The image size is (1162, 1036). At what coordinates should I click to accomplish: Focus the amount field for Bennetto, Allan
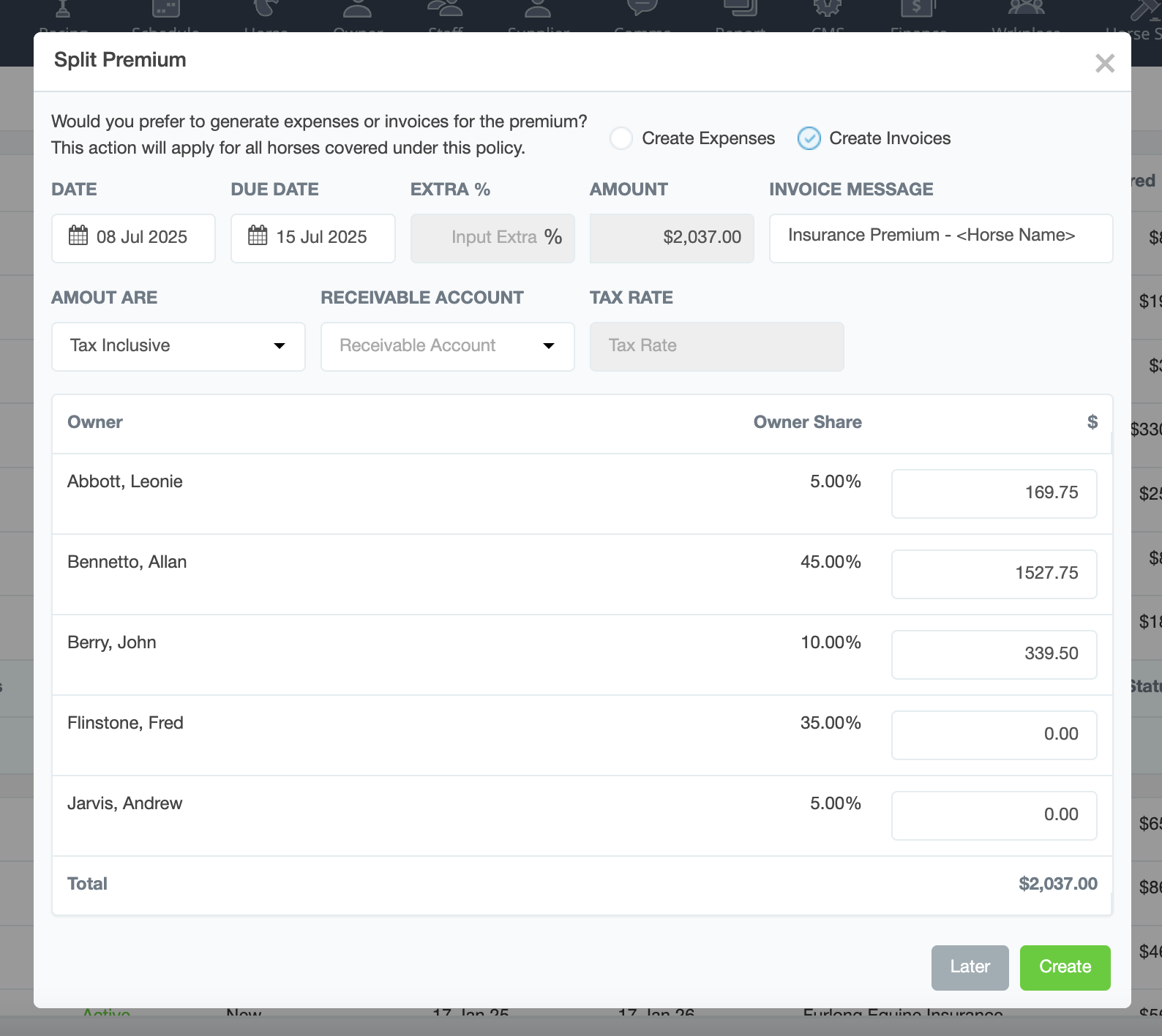[x=993, y=574]
